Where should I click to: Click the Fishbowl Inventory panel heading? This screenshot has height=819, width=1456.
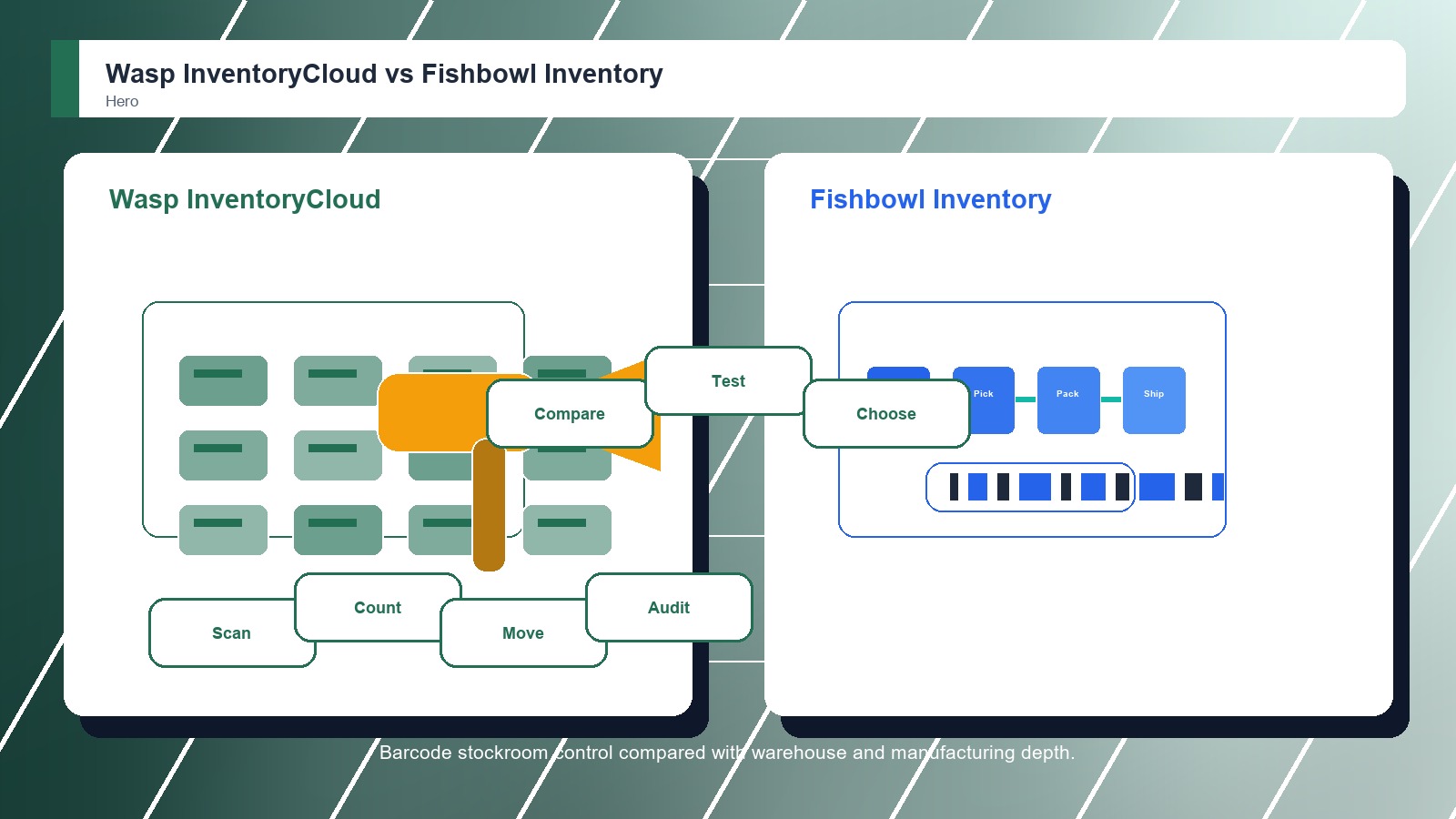[931, 199]
